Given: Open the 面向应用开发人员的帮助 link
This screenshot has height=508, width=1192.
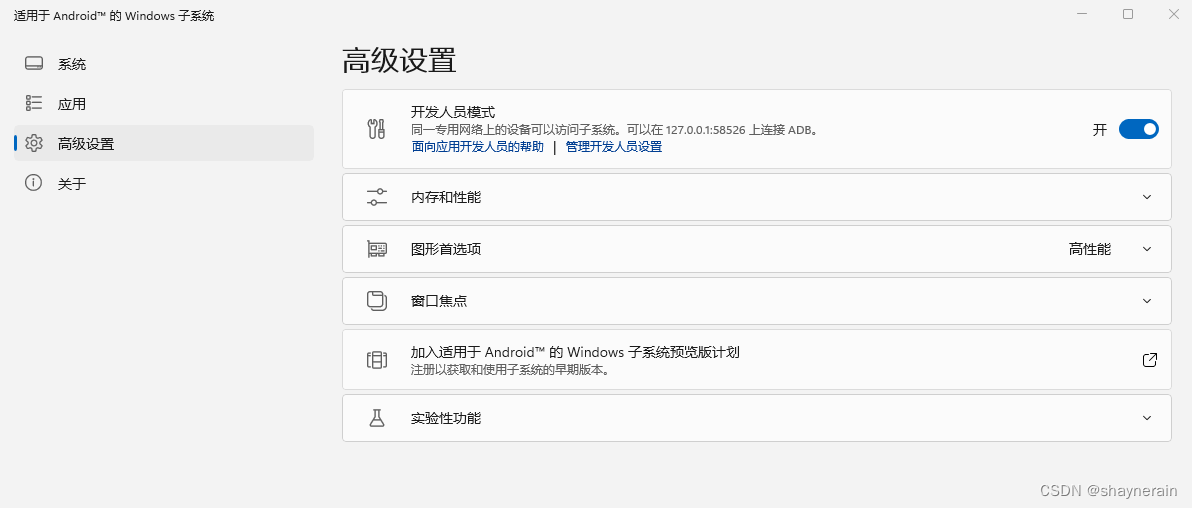Looking at the screenshot, I should click(477, 147).
